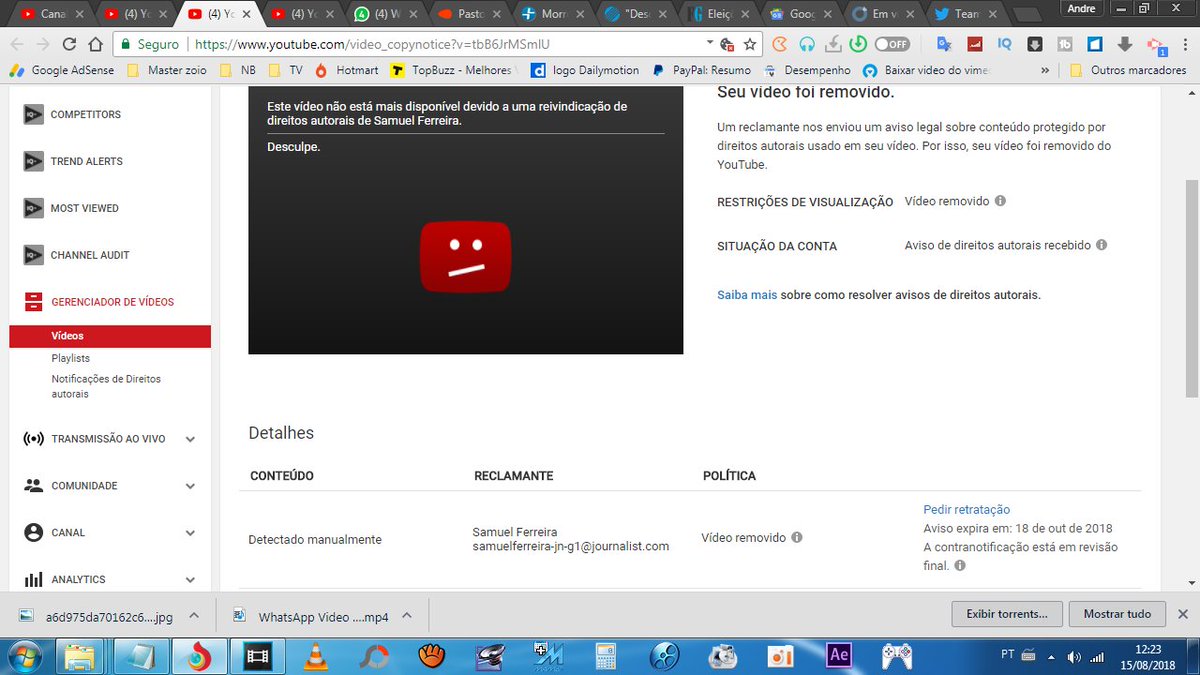Click the browser Back arrow
The image size is (1200, 675).
pos(17,45)
